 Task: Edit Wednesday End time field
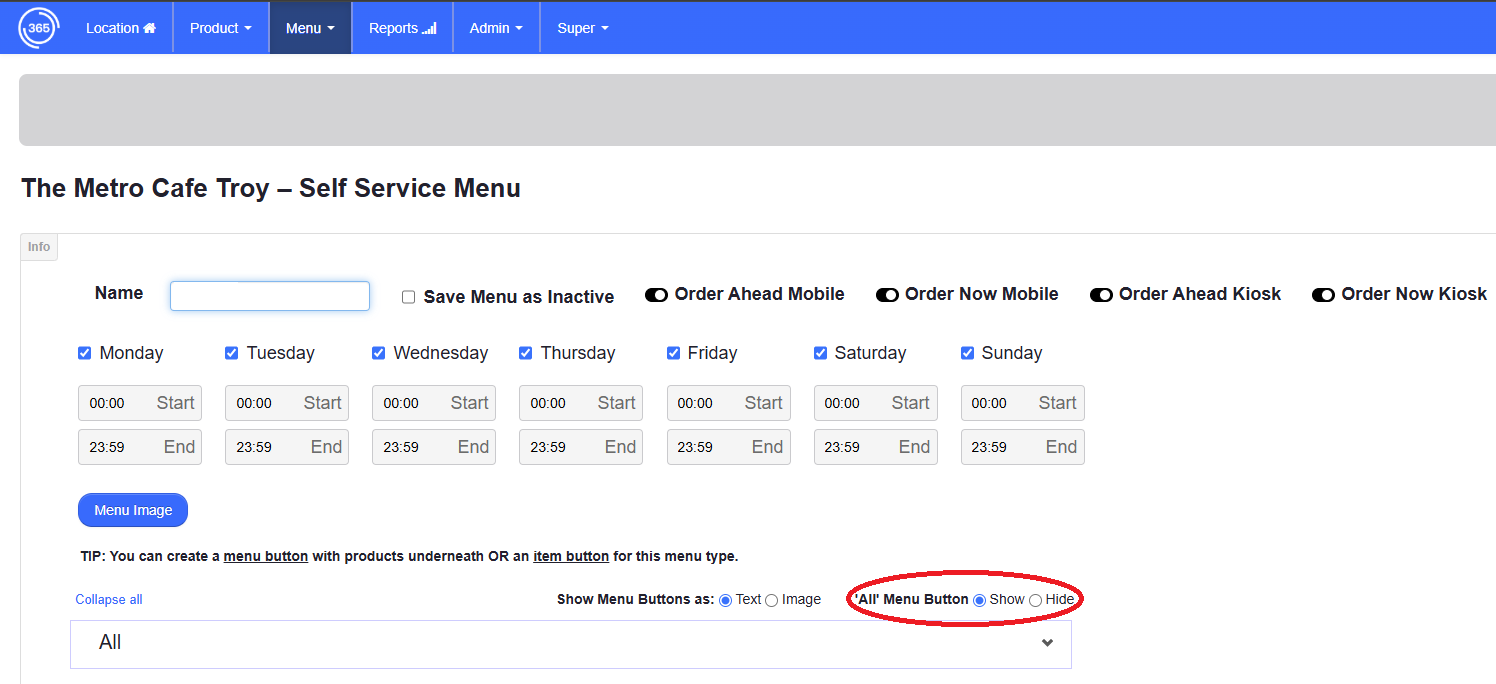[x=434, y=447]
